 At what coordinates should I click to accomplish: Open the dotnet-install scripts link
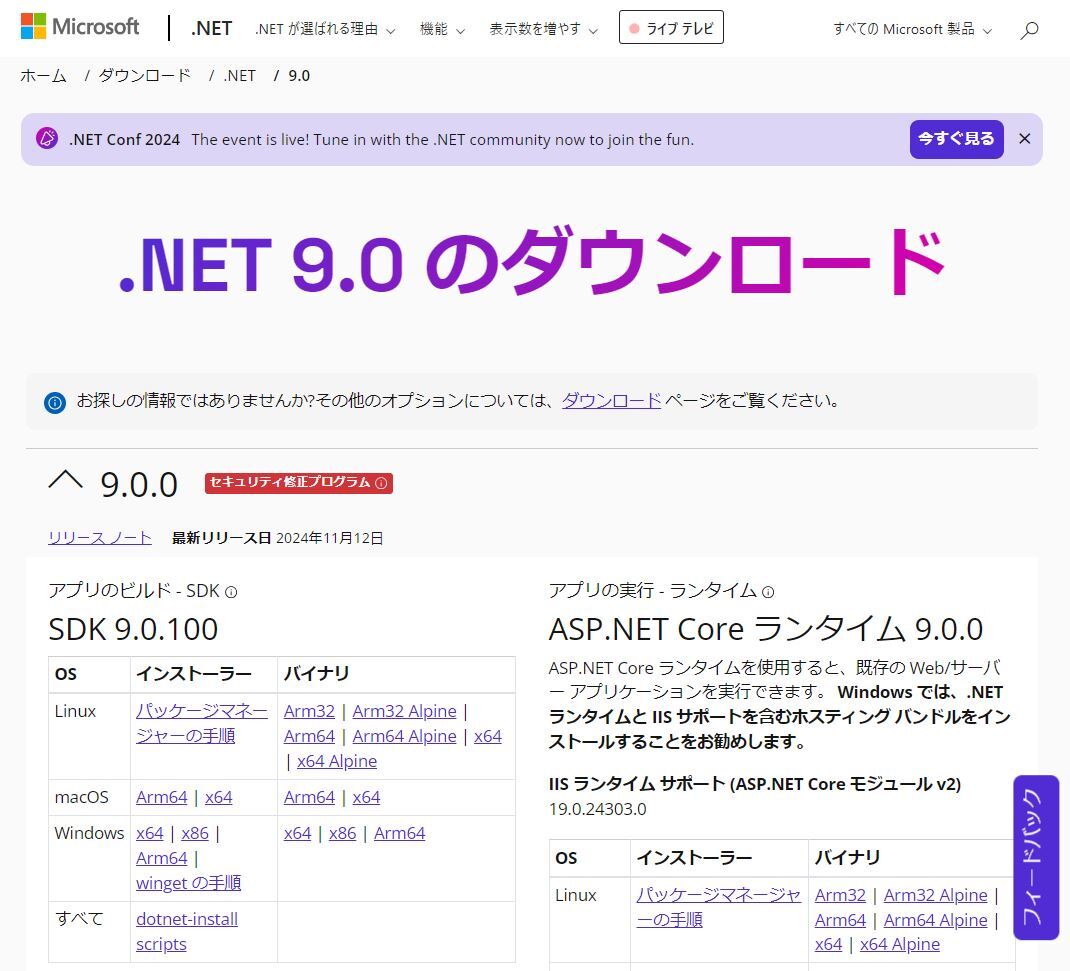pos(187,931)
